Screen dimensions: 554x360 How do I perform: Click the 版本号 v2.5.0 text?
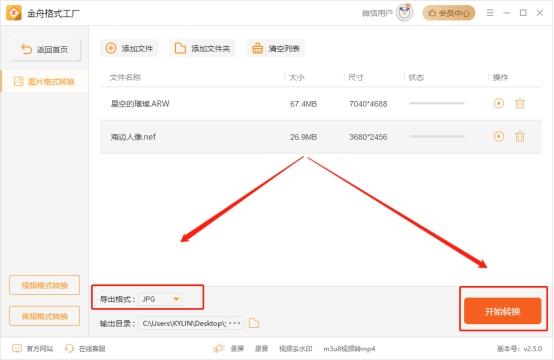tap(519, 349)
